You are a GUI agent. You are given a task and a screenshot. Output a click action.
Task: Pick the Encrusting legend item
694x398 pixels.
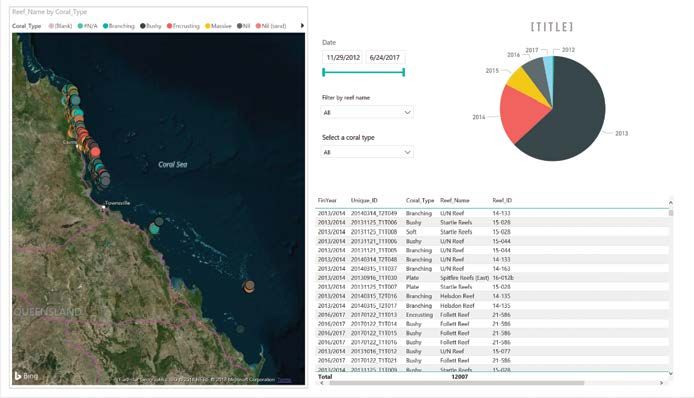(183, 26)
